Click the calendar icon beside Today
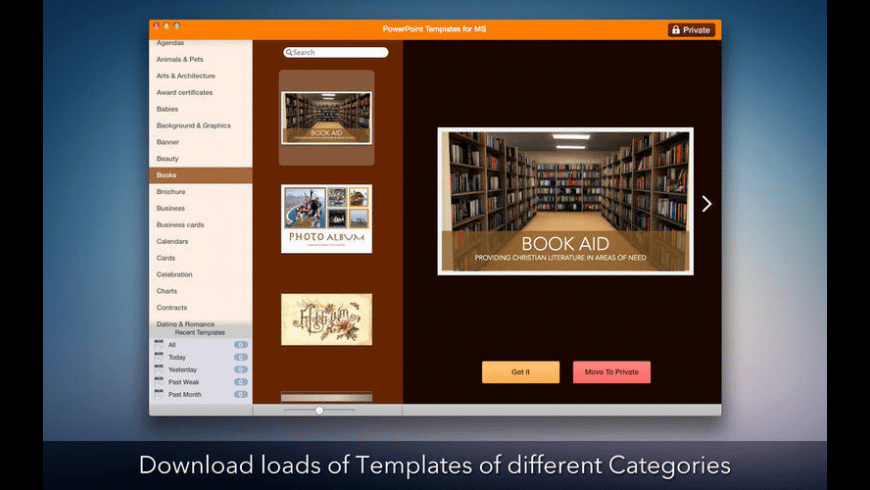The width and height of the screenshot is (870, 490). (x=159, y=357)
